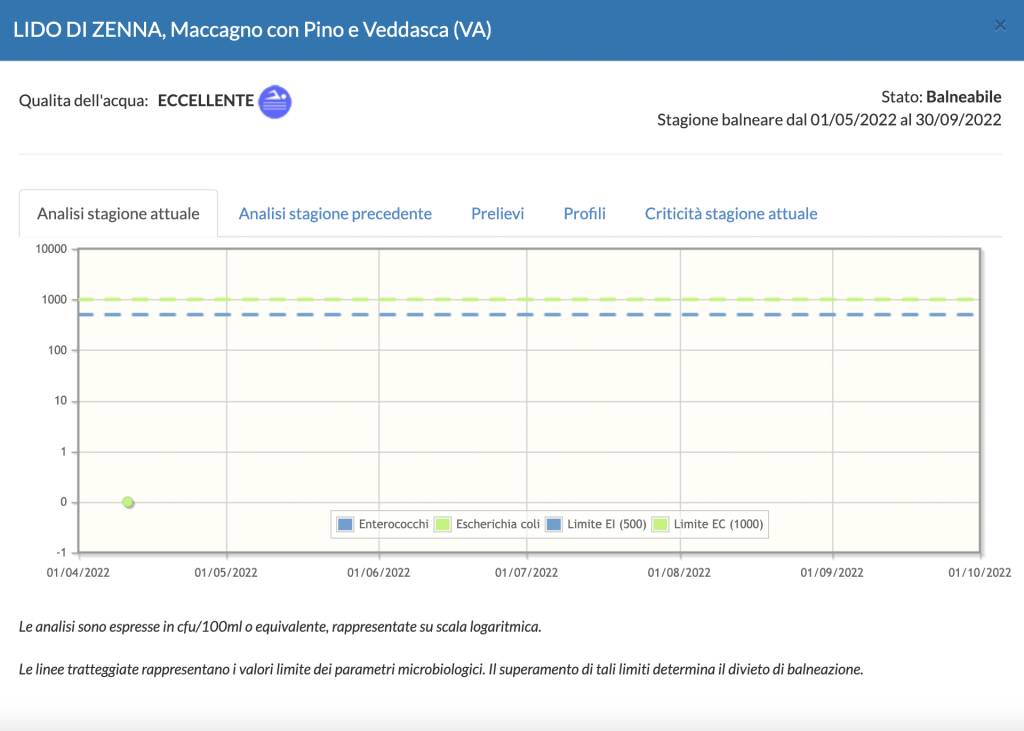The image size is (1024, 731).
Task: Click the 01/07/2022 x-axis date label
Action: pos(528,573)
